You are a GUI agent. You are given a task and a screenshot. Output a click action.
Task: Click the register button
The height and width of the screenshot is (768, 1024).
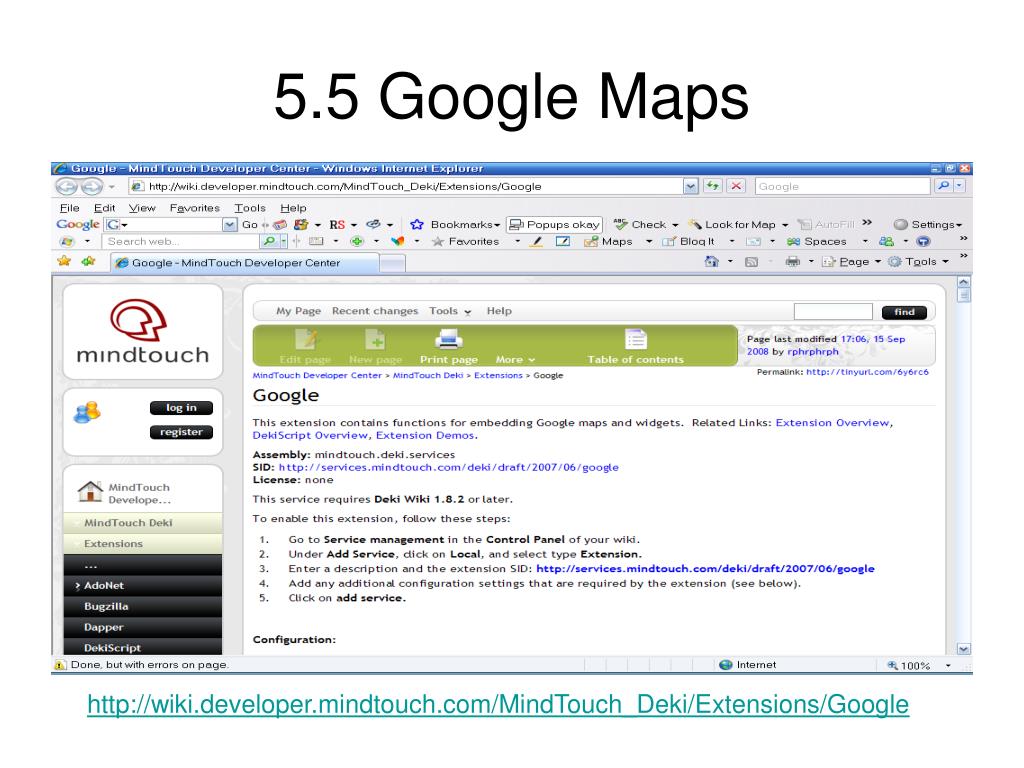pyautogui.click(x=181, y=432)
